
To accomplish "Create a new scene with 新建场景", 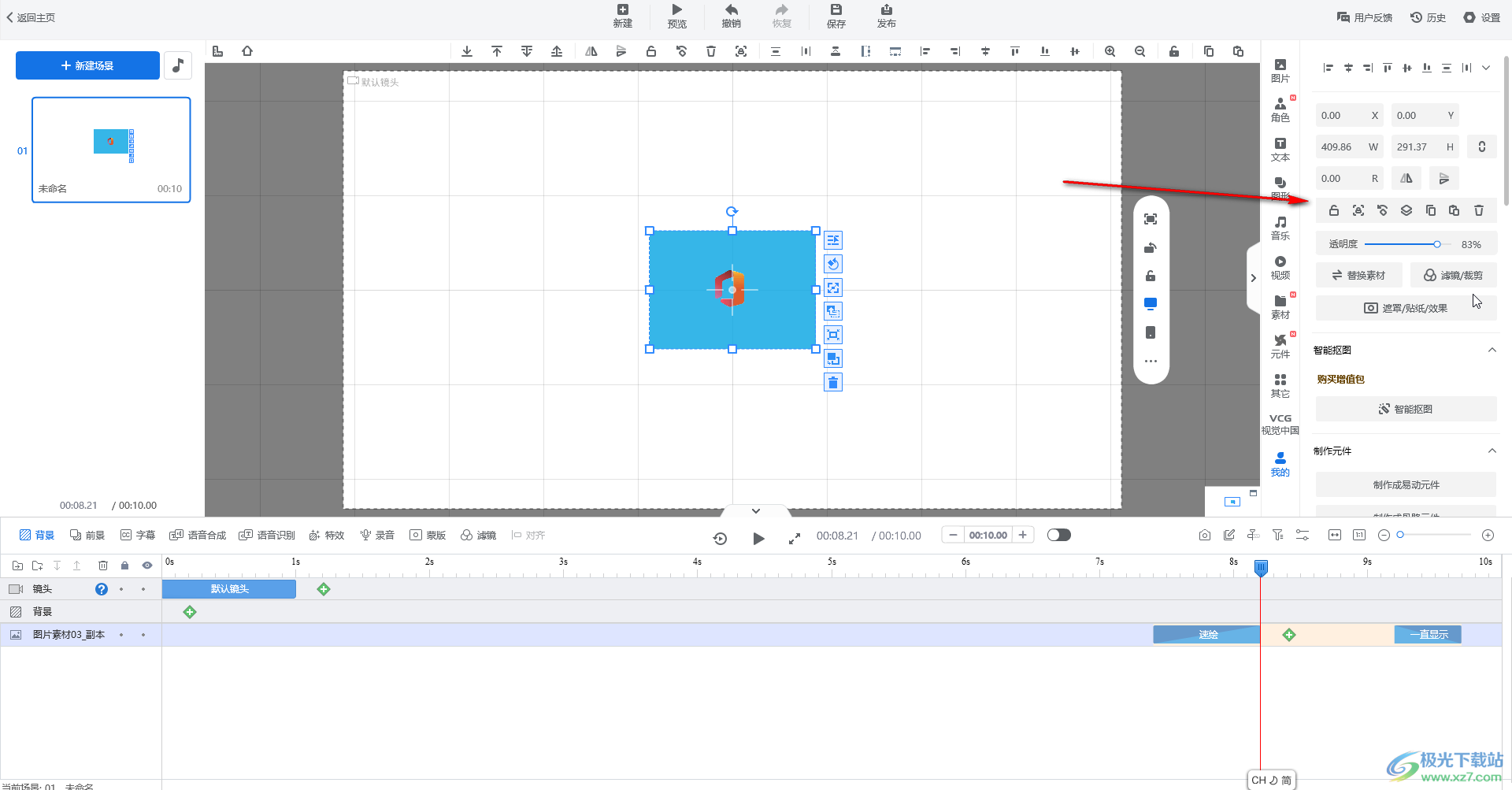I will point(87,65).
